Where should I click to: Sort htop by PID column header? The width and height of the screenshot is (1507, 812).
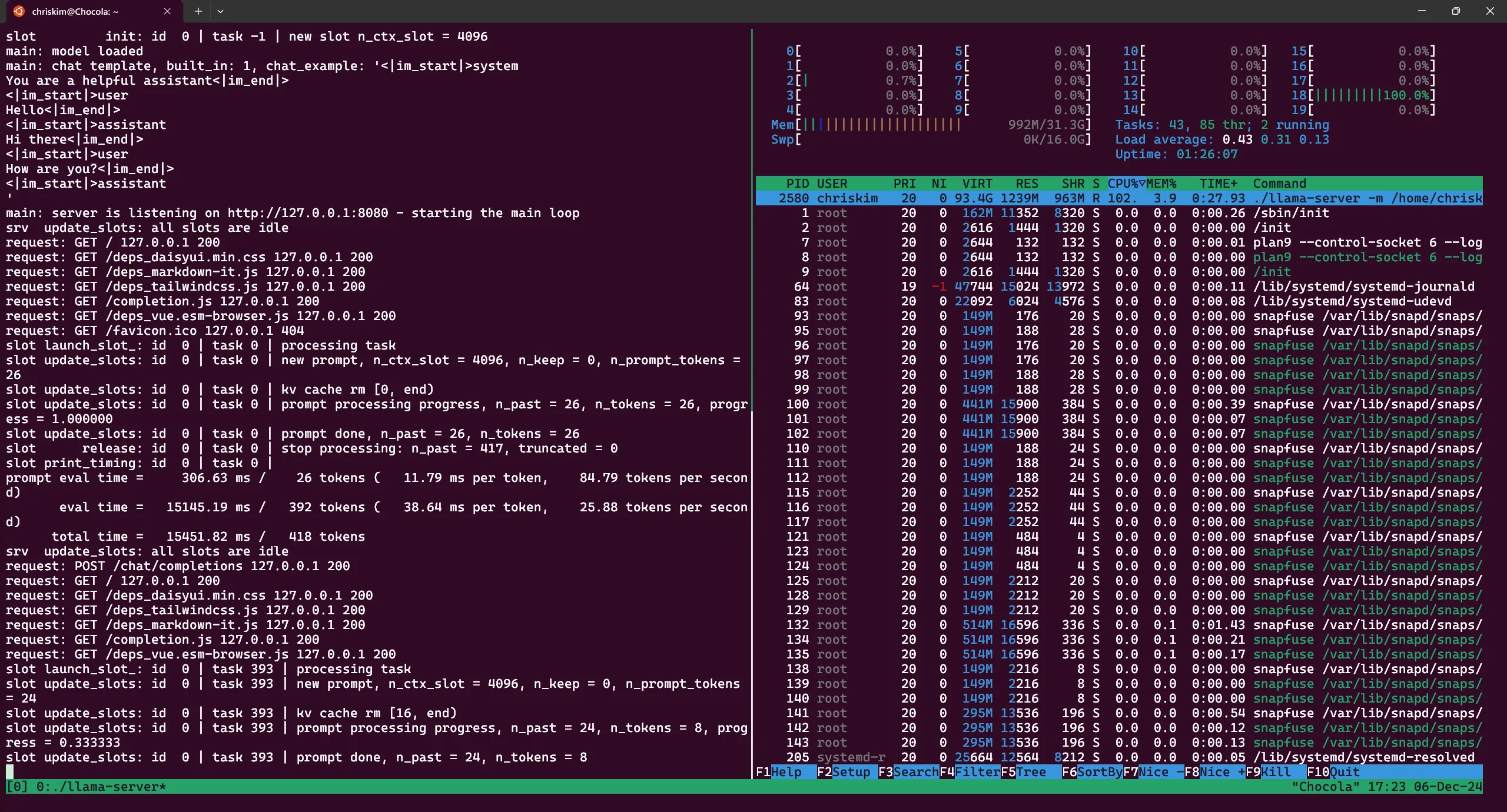797,184
